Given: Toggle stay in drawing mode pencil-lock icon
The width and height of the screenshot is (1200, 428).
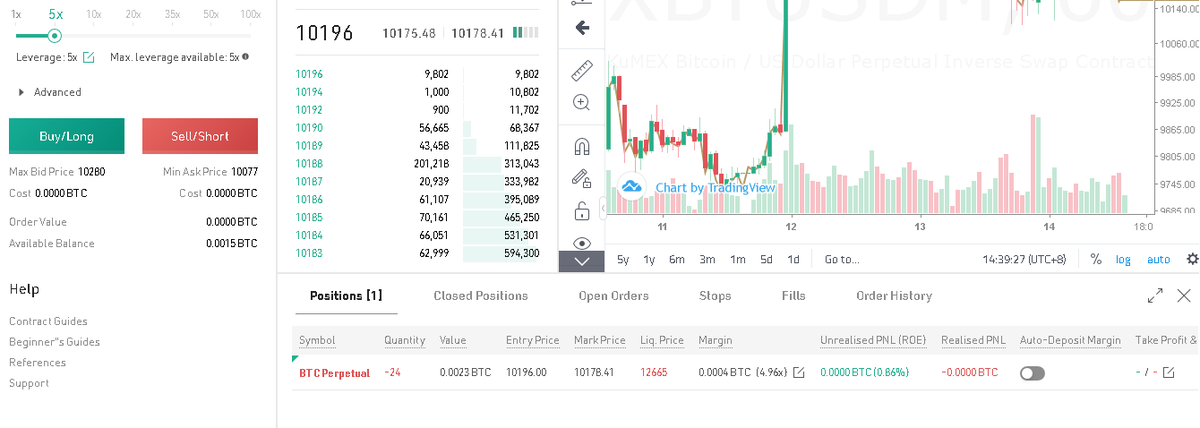Looking at the screenshot, I should [582, 179].
